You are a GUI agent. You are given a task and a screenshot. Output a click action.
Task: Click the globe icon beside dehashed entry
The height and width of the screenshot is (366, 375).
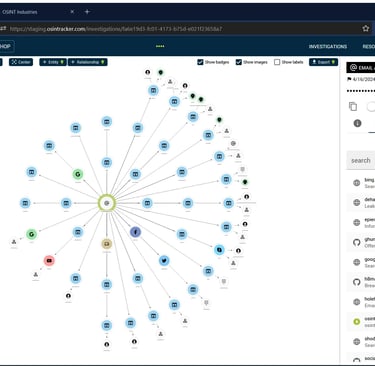(x=357, y=202)
